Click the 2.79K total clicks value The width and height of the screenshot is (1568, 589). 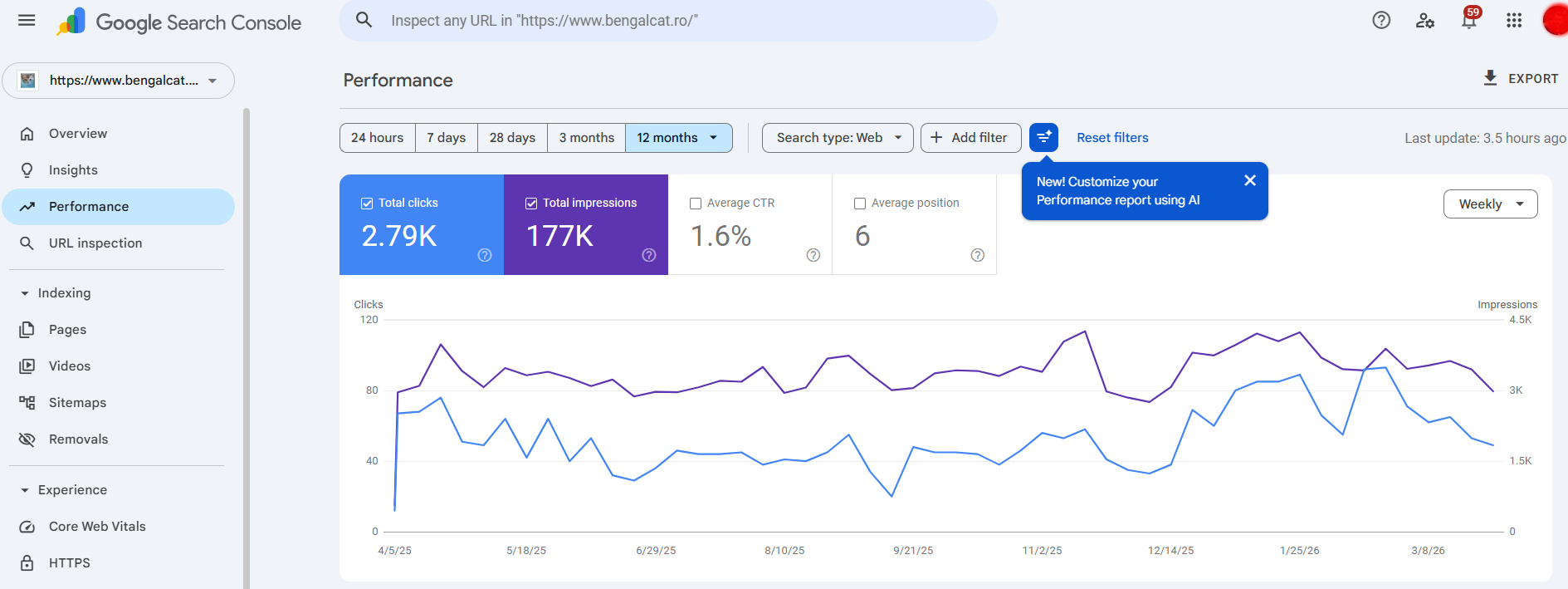click(399, 236)
